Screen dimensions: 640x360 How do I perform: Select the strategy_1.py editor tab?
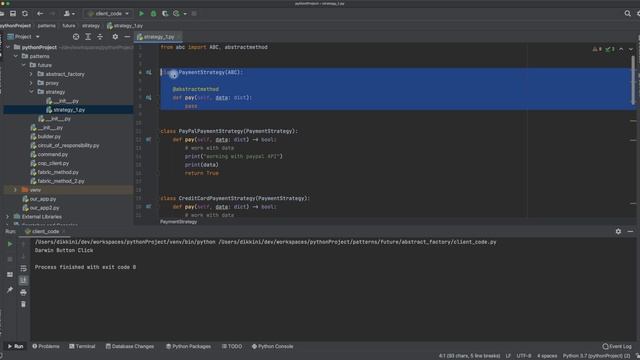click(x=158, y=37)
